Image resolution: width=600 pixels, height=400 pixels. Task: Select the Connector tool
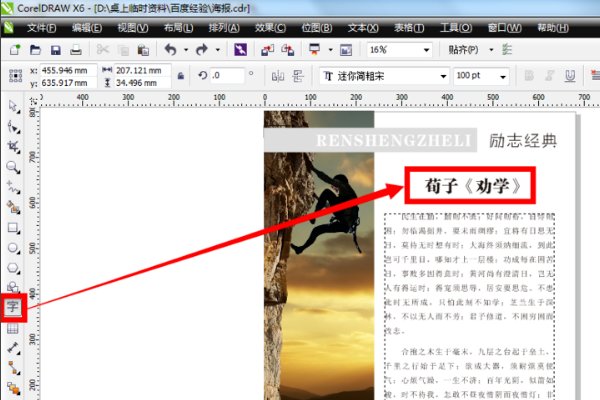click(x=14, y=368)
